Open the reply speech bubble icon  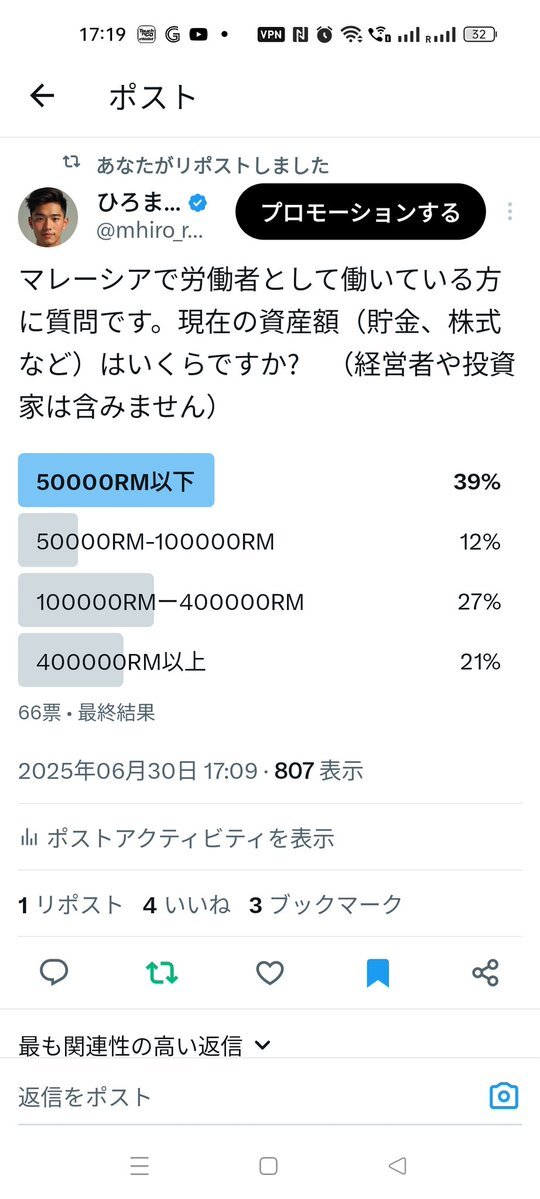tap(54, 972)
